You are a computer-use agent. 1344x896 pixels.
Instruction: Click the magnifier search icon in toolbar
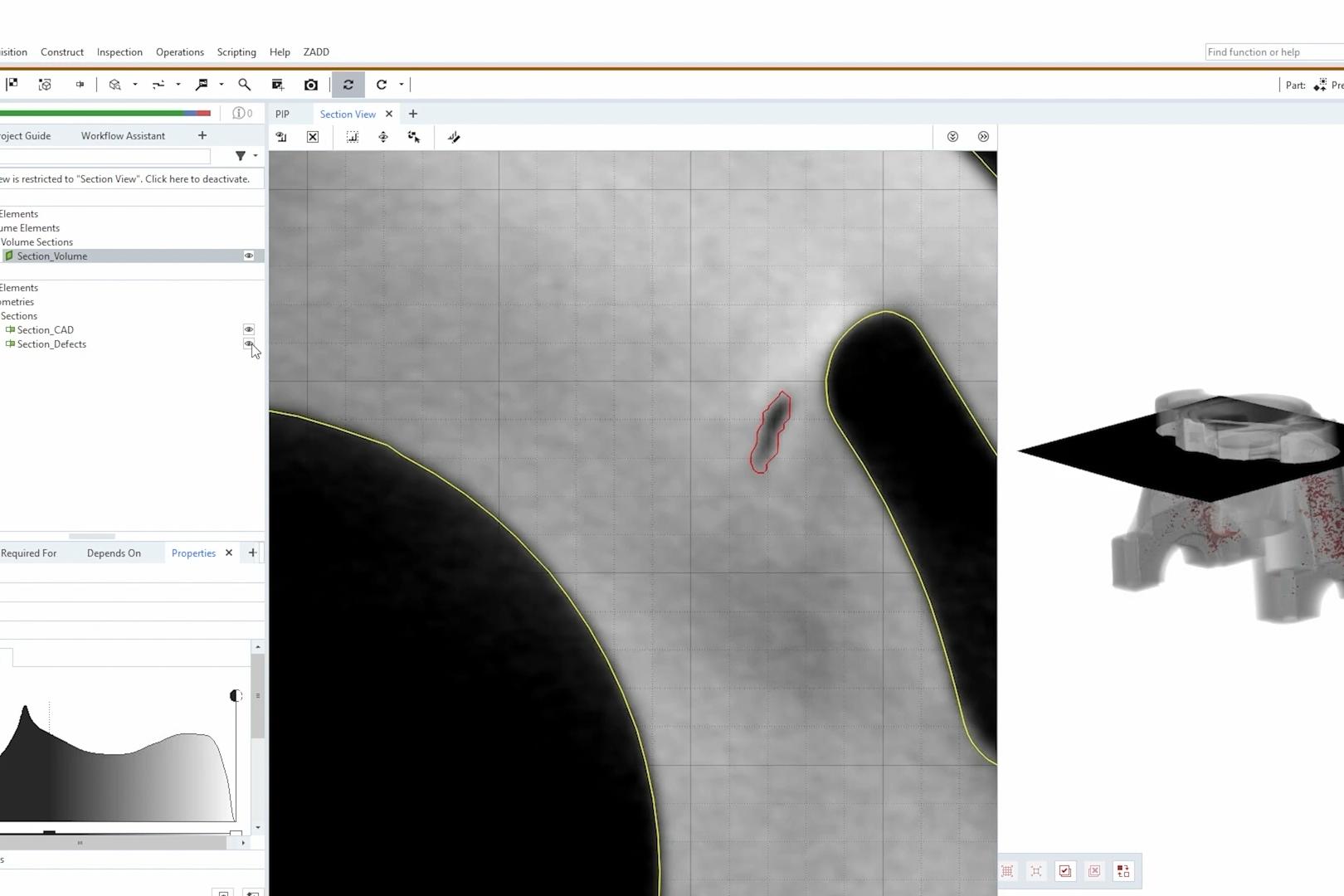pos(244,85)
